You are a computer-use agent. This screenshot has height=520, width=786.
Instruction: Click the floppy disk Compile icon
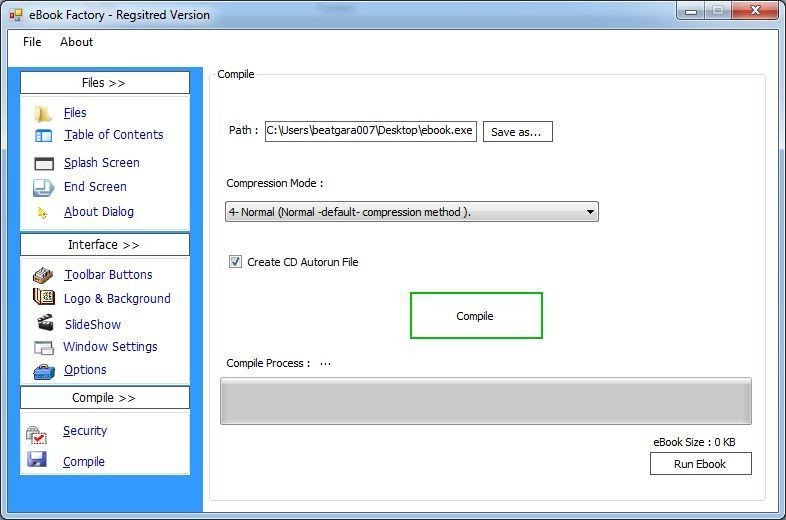click(x=37, y=459)
